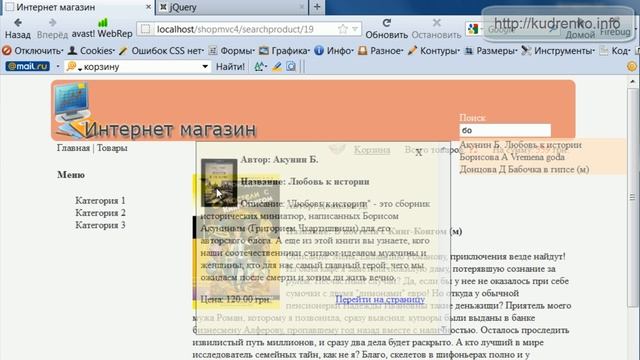Click the Найти! search button

(230, 67)
